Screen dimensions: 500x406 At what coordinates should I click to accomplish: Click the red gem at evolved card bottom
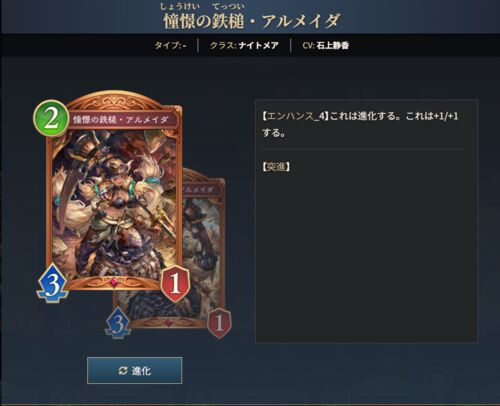[x=168, y=322]
